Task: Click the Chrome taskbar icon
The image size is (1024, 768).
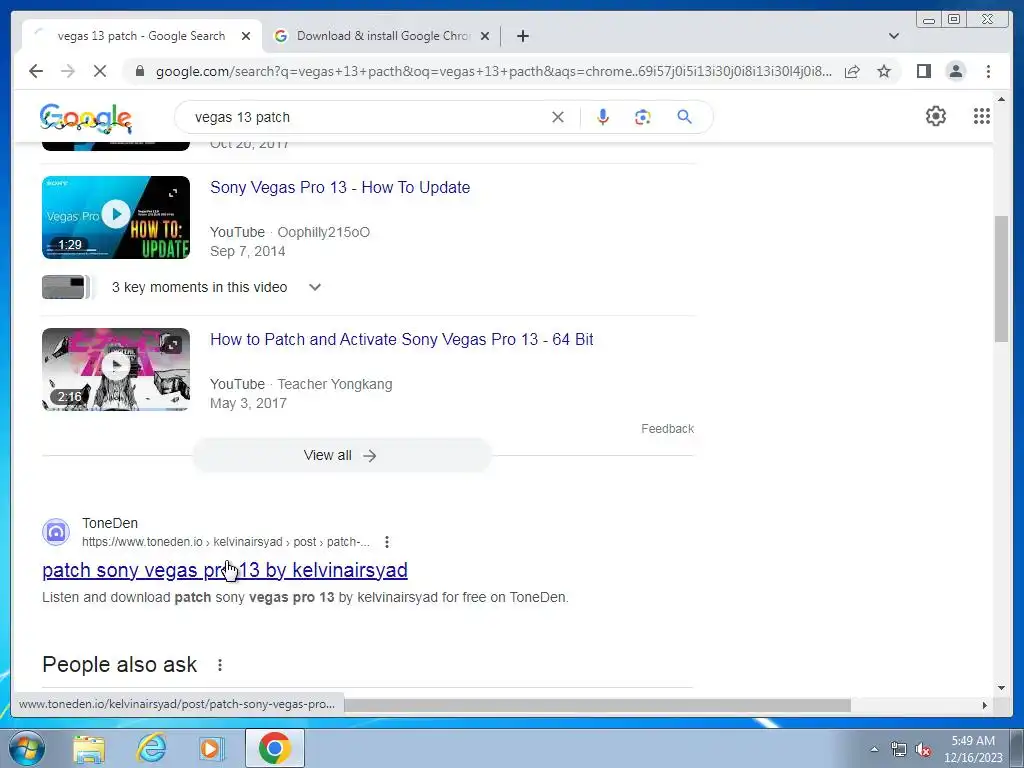Action: pyautogui.click(x=274, y=748)
